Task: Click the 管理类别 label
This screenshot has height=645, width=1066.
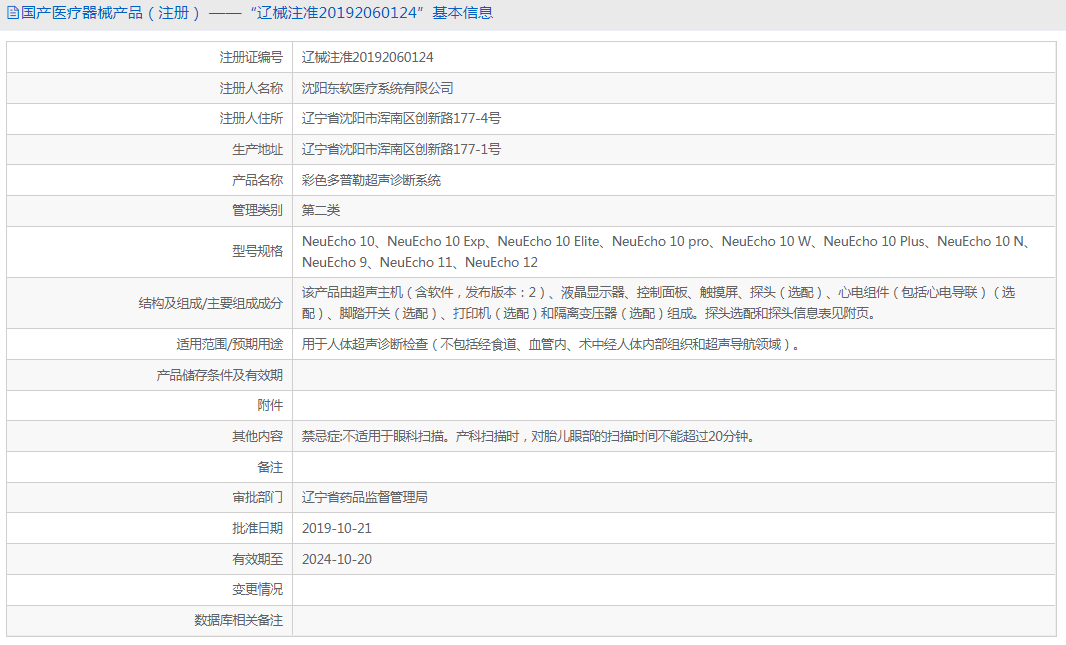Action: coord(257,211)
